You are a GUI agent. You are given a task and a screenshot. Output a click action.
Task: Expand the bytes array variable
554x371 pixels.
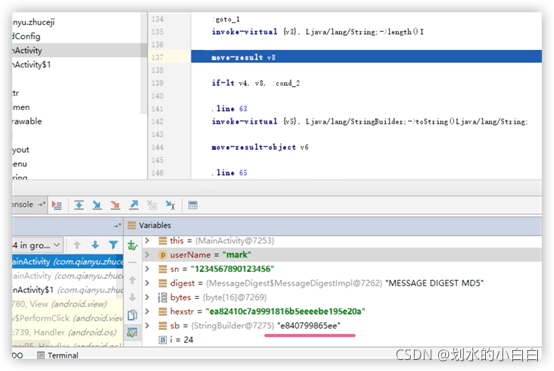(147, 297)
